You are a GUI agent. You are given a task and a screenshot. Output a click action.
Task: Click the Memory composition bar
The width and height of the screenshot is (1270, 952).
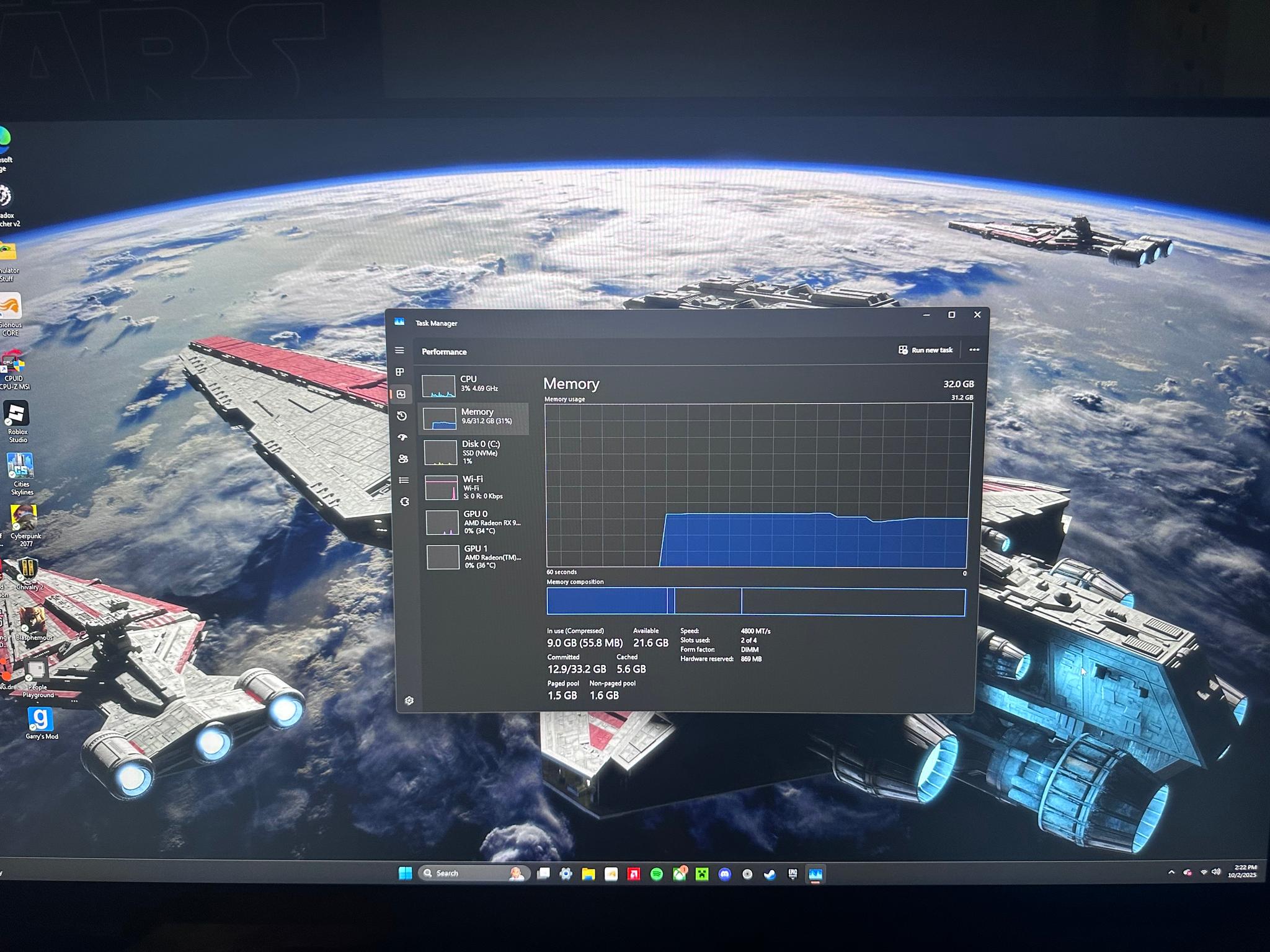[756, 602]
